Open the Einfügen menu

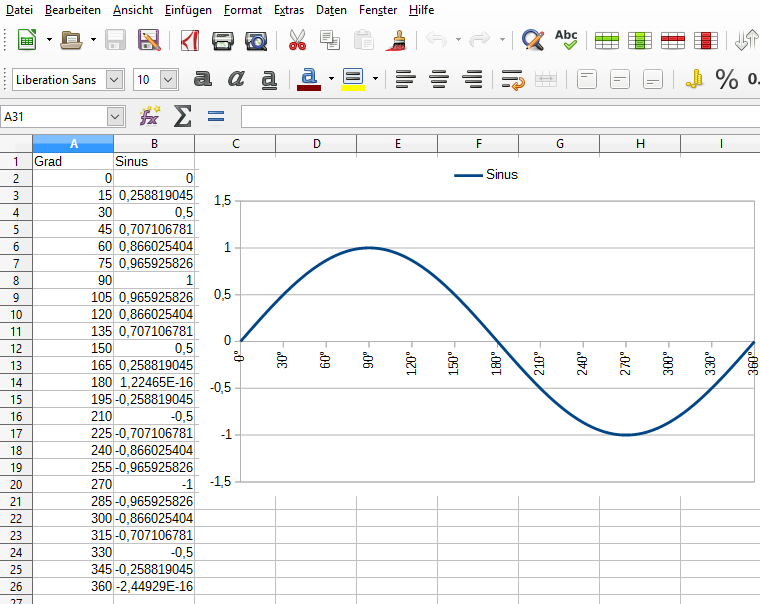point(188,10)
